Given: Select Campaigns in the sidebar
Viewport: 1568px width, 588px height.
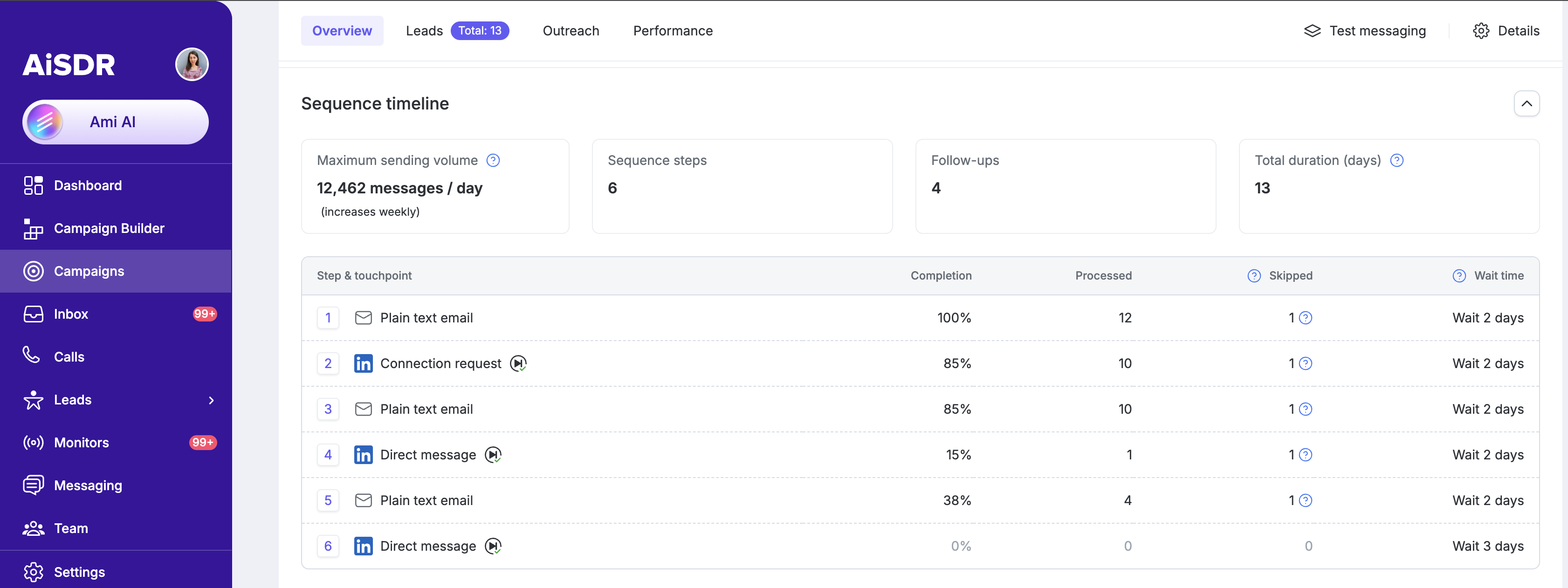Looking at the screenshot, I should [116, 272].
